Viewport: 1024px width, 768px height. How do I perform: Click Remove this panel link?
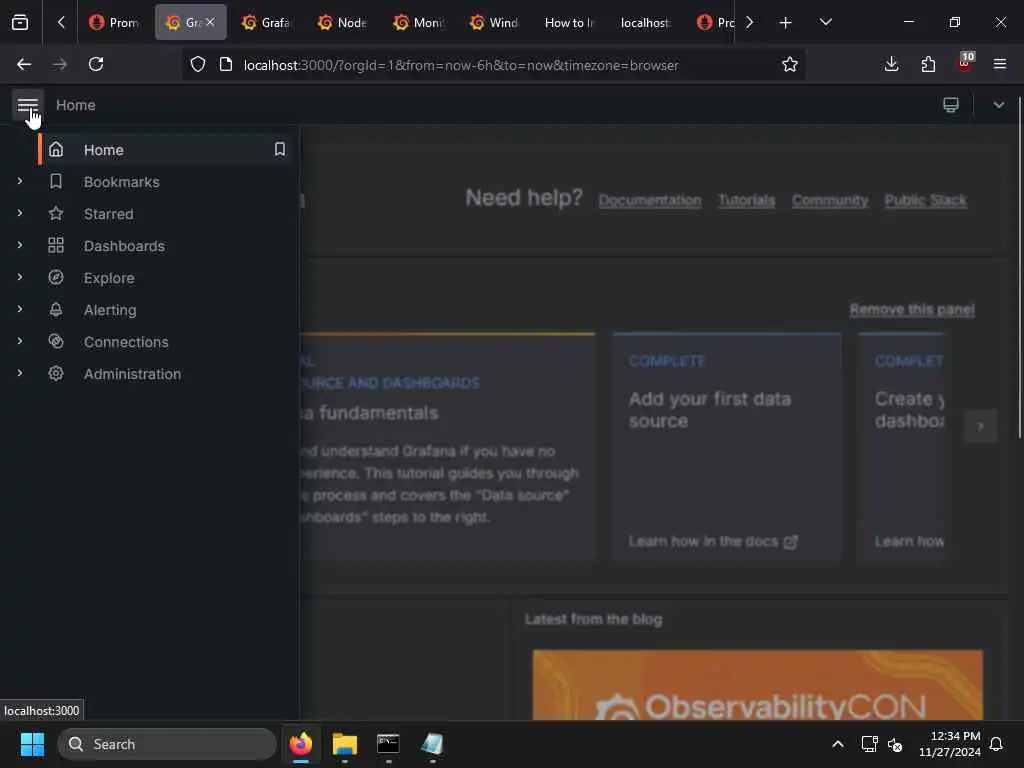point(912,310)
